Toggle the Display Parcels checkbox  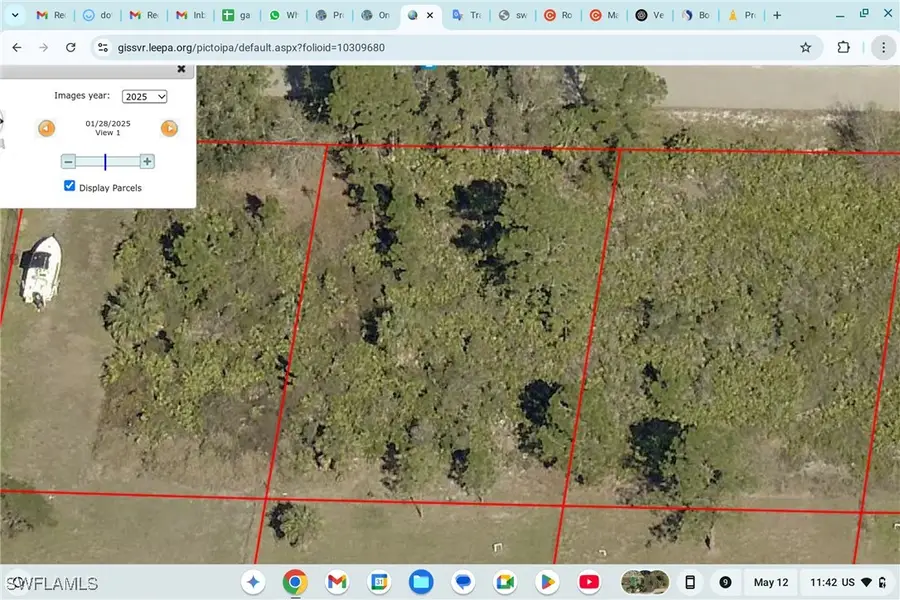tap(69, 185)
